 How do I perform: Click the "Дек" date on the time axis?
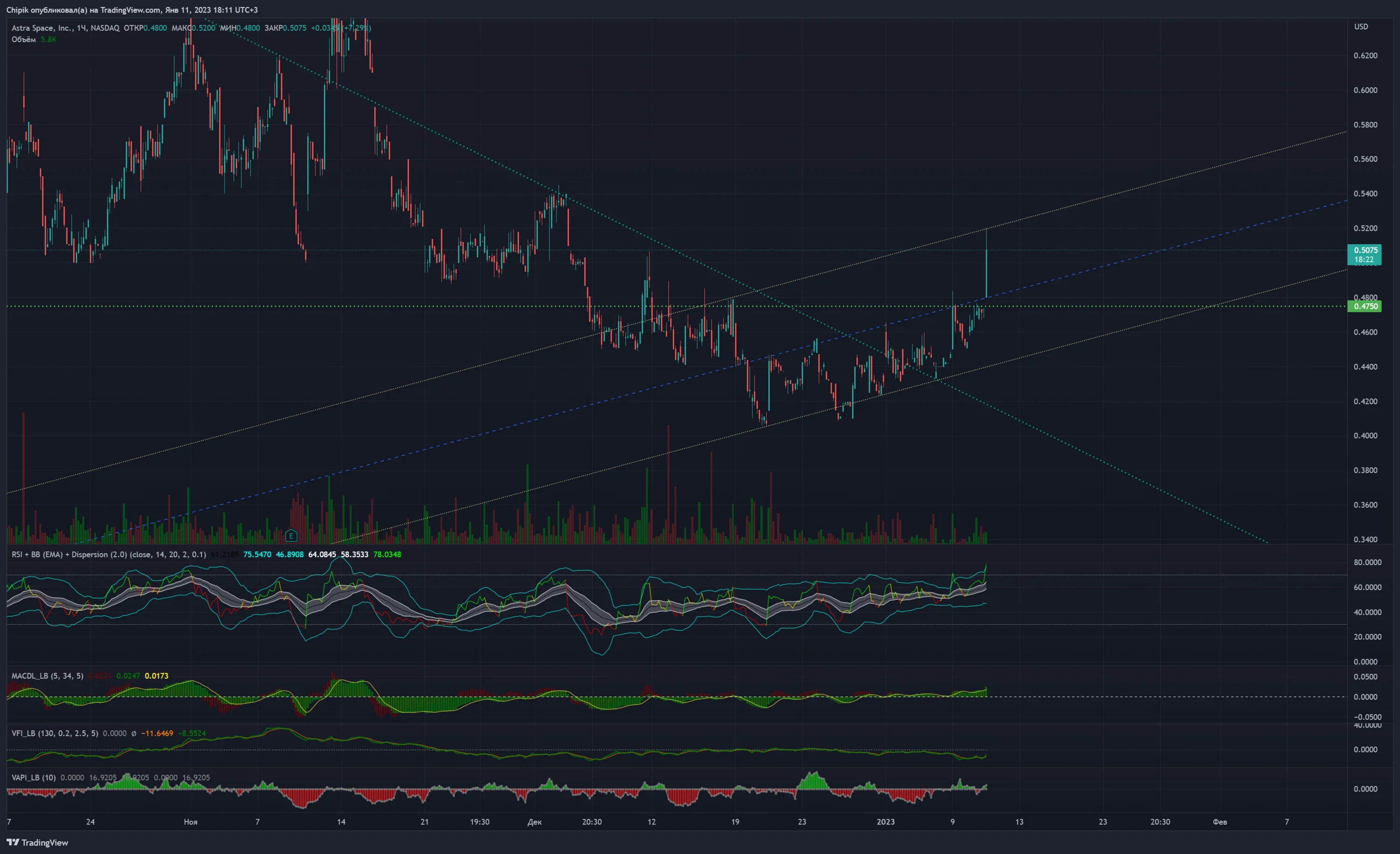(535, 822)
